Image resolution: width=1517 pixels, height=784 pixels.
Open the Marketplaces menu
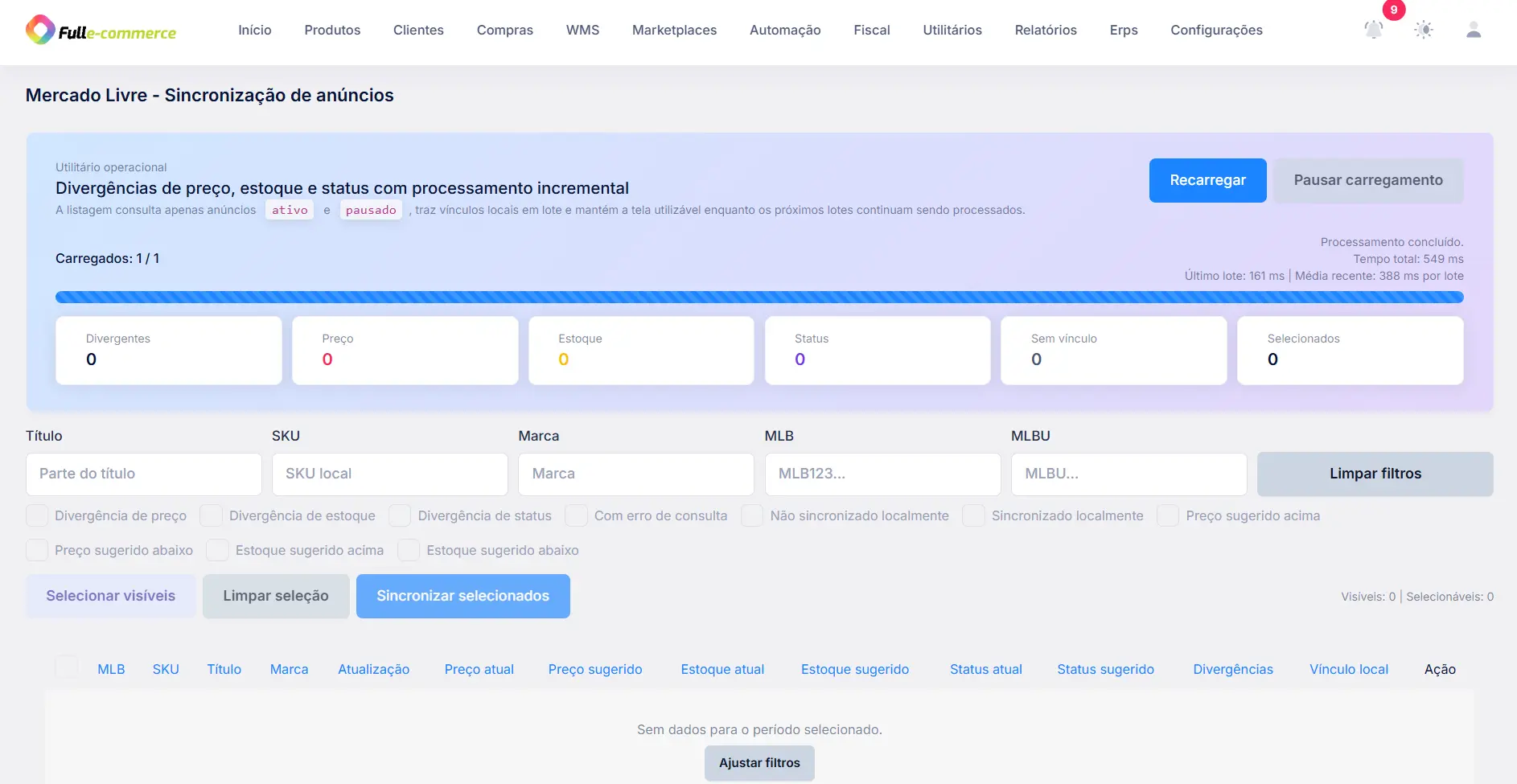point(674,31)
